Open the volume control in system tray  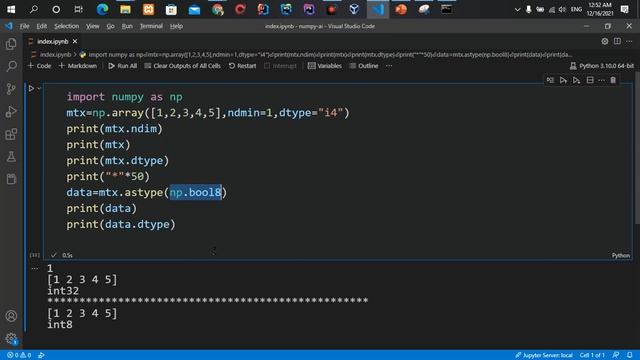click(562, 9)
